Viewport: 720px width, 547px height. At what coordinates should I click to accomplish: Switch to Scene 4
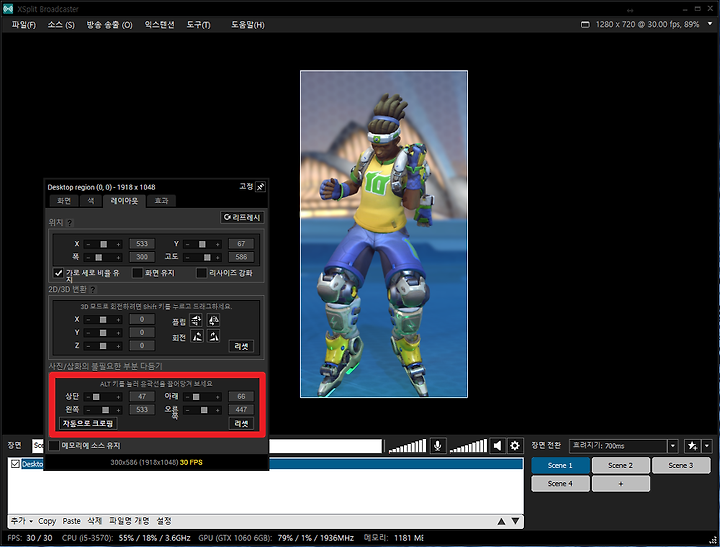click(560, 484)
